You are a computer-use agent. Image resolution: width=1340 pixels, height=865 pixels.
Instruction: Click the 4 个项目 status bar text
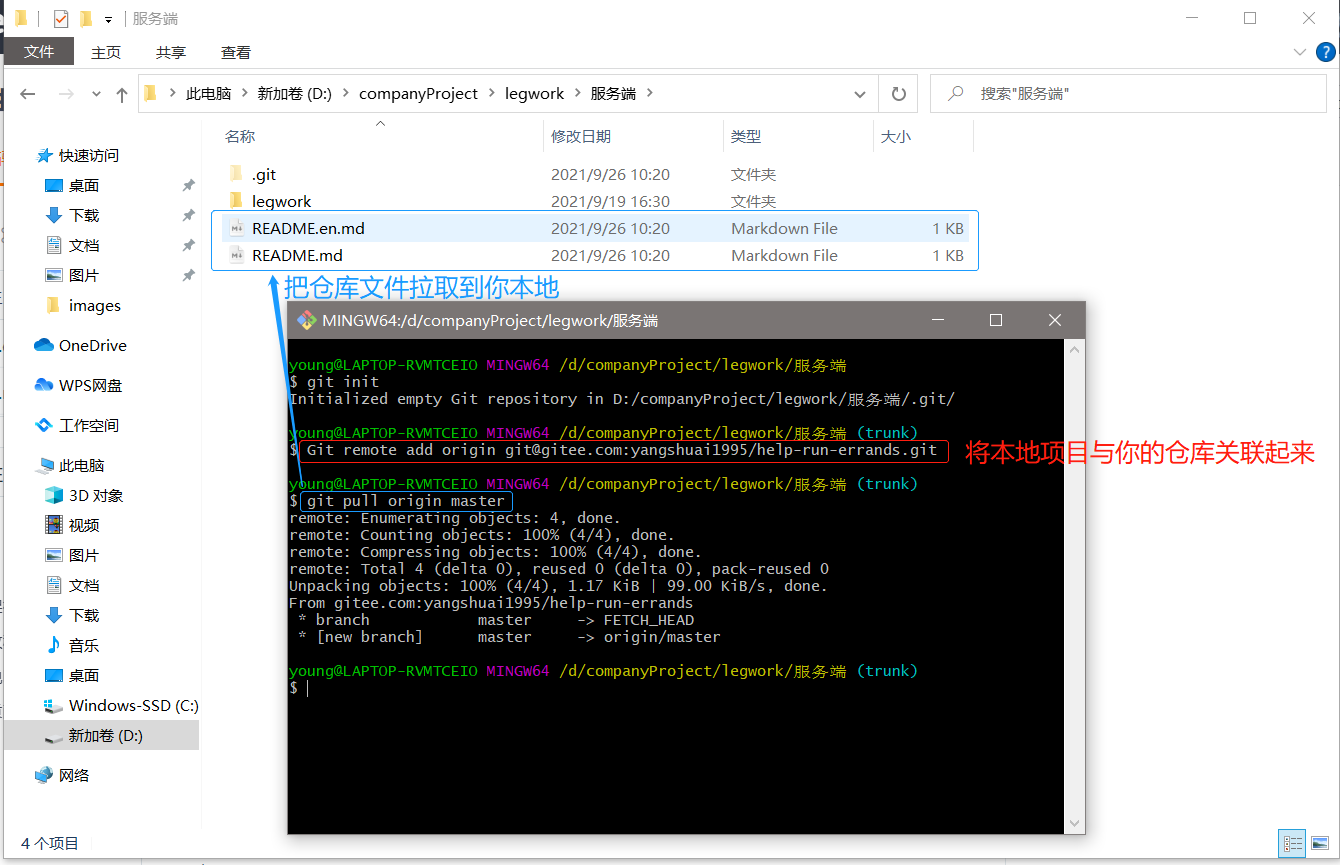click(x=50, y=843)
